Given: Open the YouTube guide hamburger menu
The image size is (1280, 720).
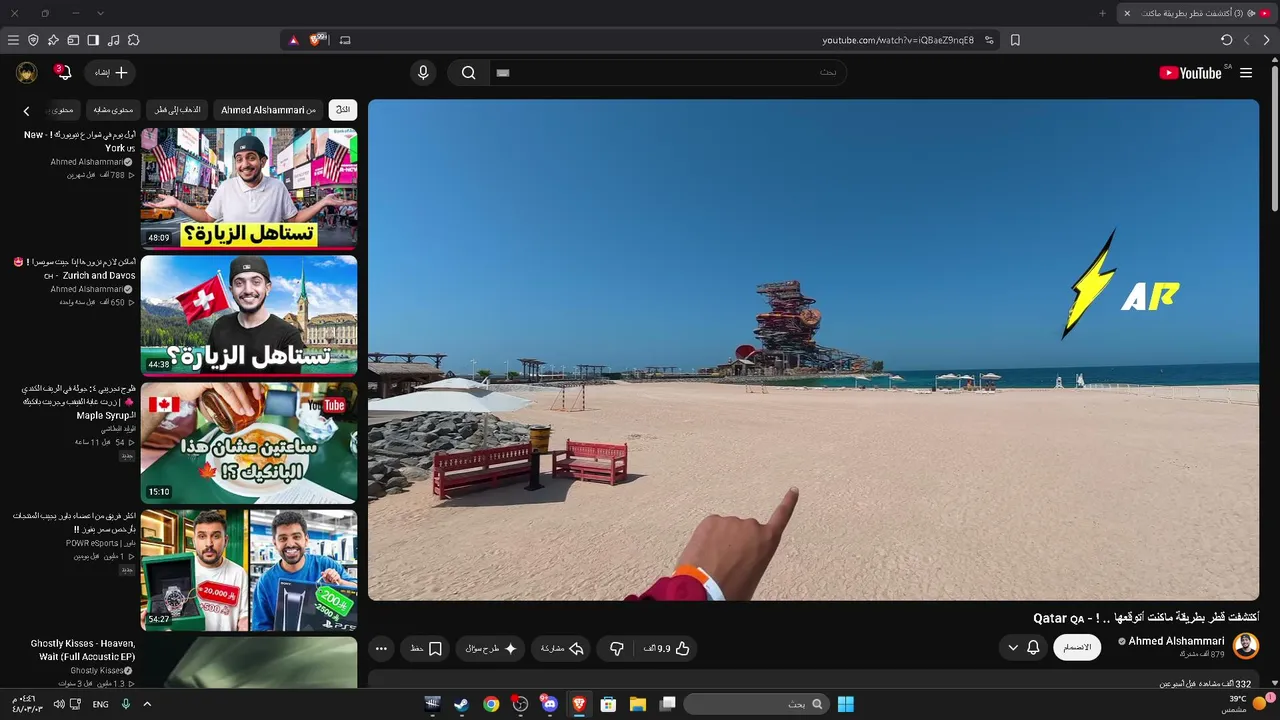Looking at the screenshot, I should click(x=1246, y=73).
